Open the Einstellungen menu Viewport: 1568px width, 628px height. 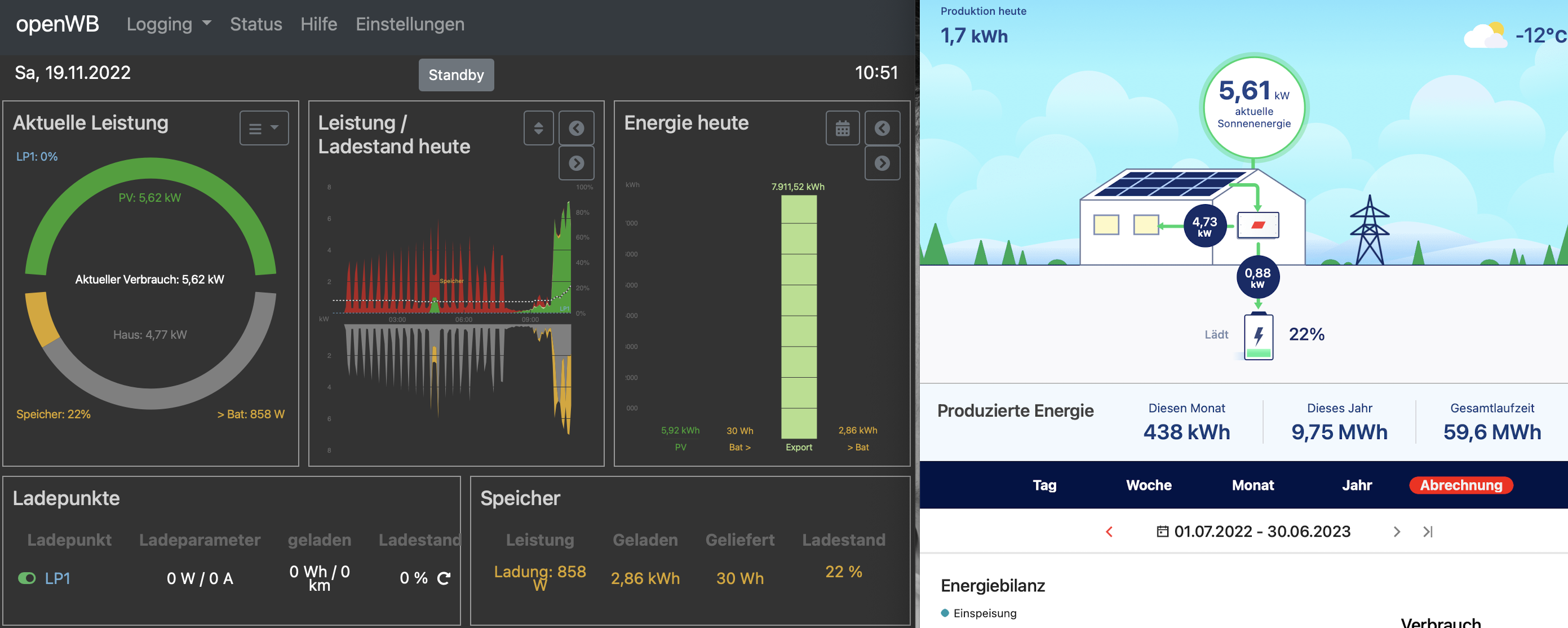pos(410,24)
